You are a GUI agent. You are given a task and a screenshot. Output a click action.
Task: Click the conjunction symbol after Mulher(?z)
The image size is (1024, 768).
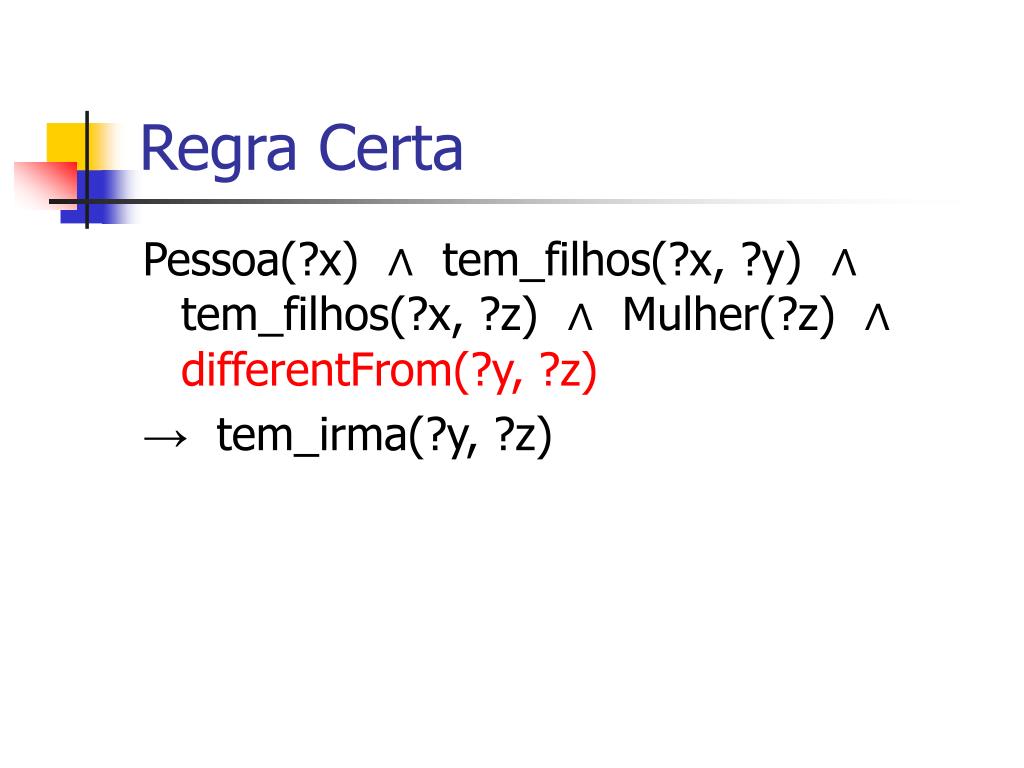[877, 319]
